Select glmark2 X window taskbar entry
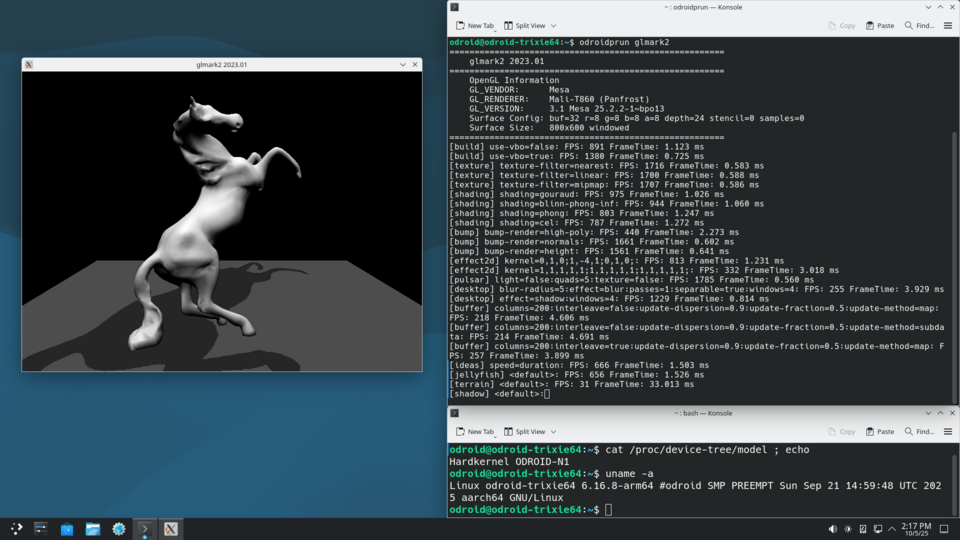 tap(171, 528)
